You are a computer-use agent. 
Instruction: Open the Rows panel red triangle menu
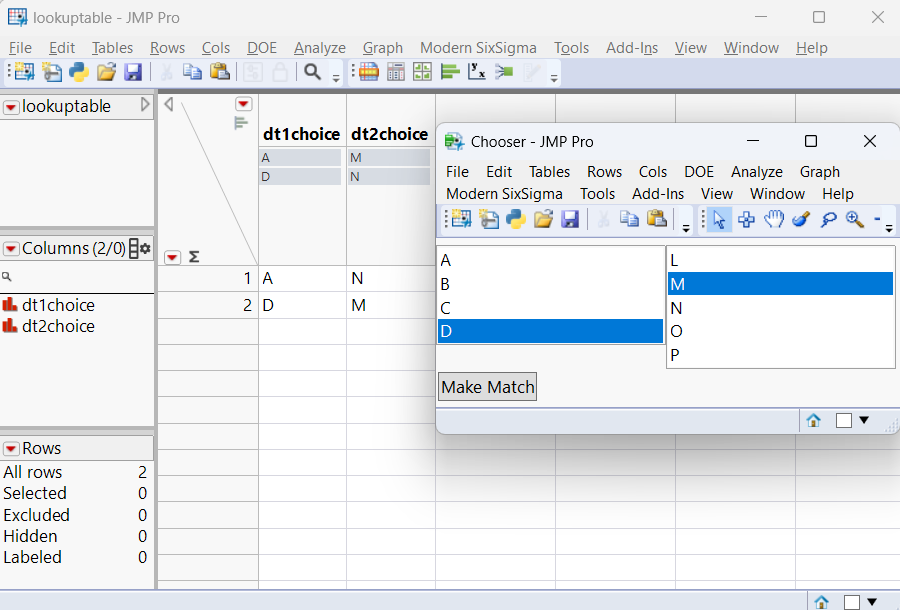(11, 449)
